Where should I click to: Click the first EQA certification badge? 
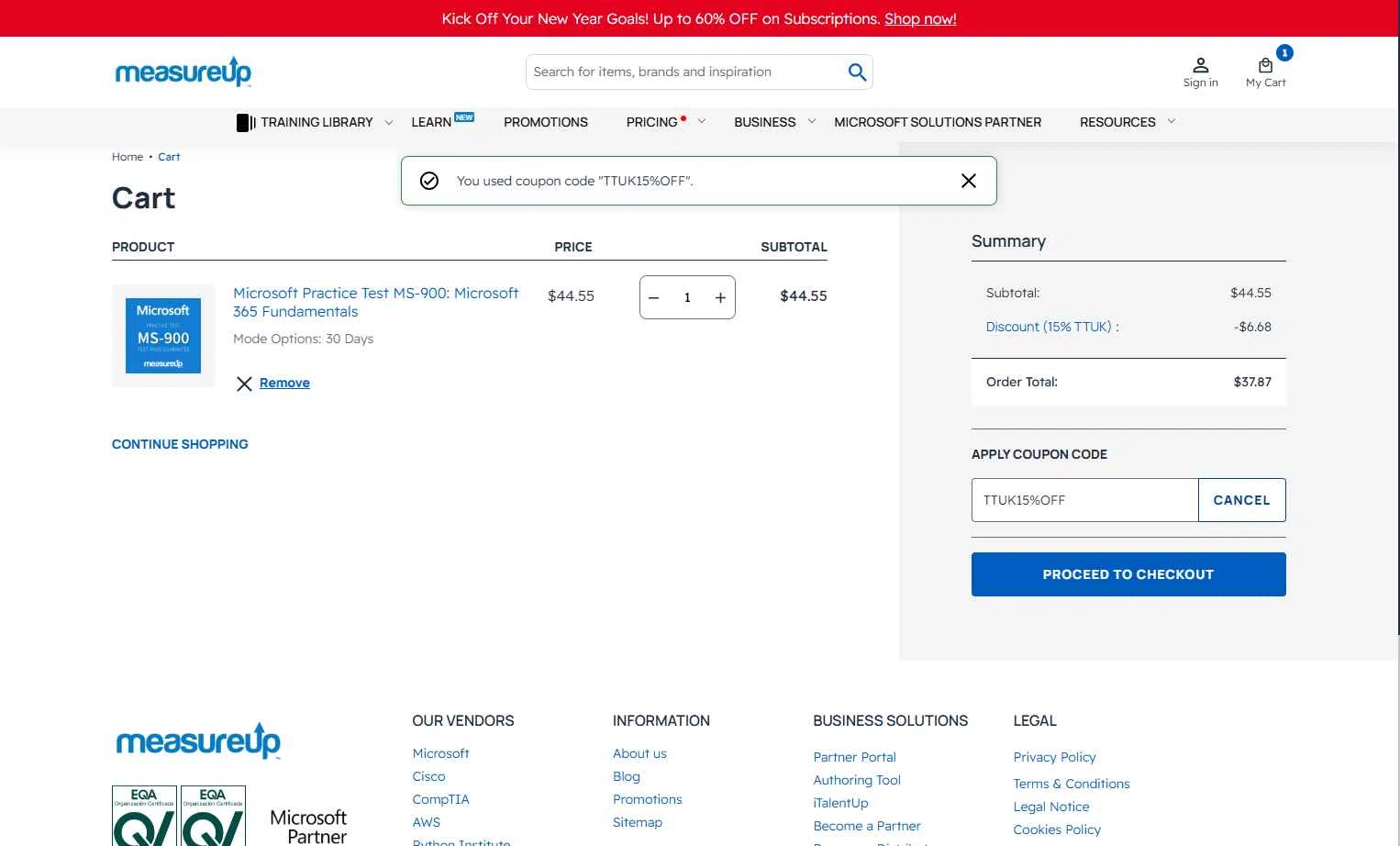[x=144, y=816]
